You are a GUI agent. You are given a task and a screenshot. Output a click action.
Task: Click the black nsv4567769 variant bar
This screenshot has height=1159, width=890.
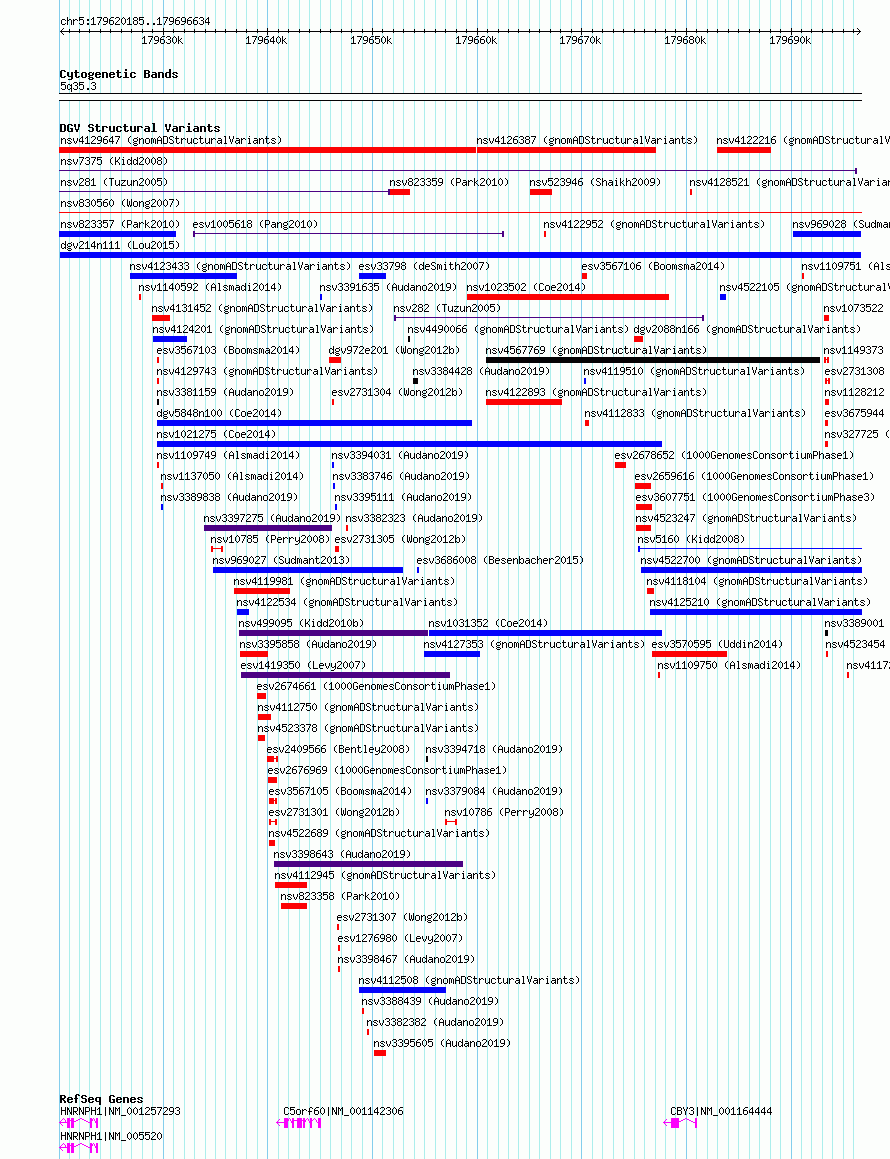(x=653, y=360)
